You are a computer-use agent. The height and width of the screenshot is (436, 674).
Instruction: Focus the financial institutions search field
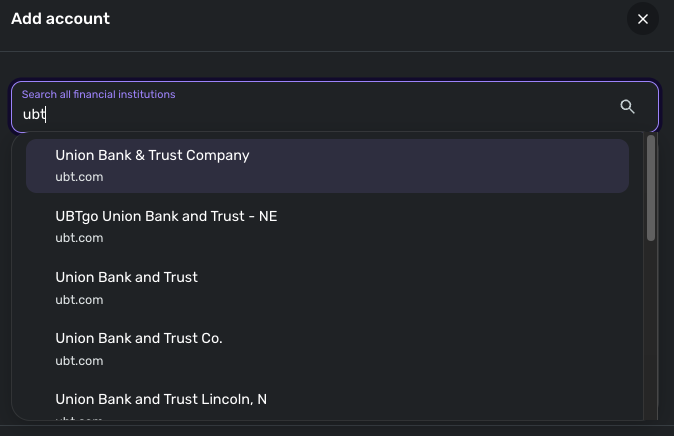335,107
